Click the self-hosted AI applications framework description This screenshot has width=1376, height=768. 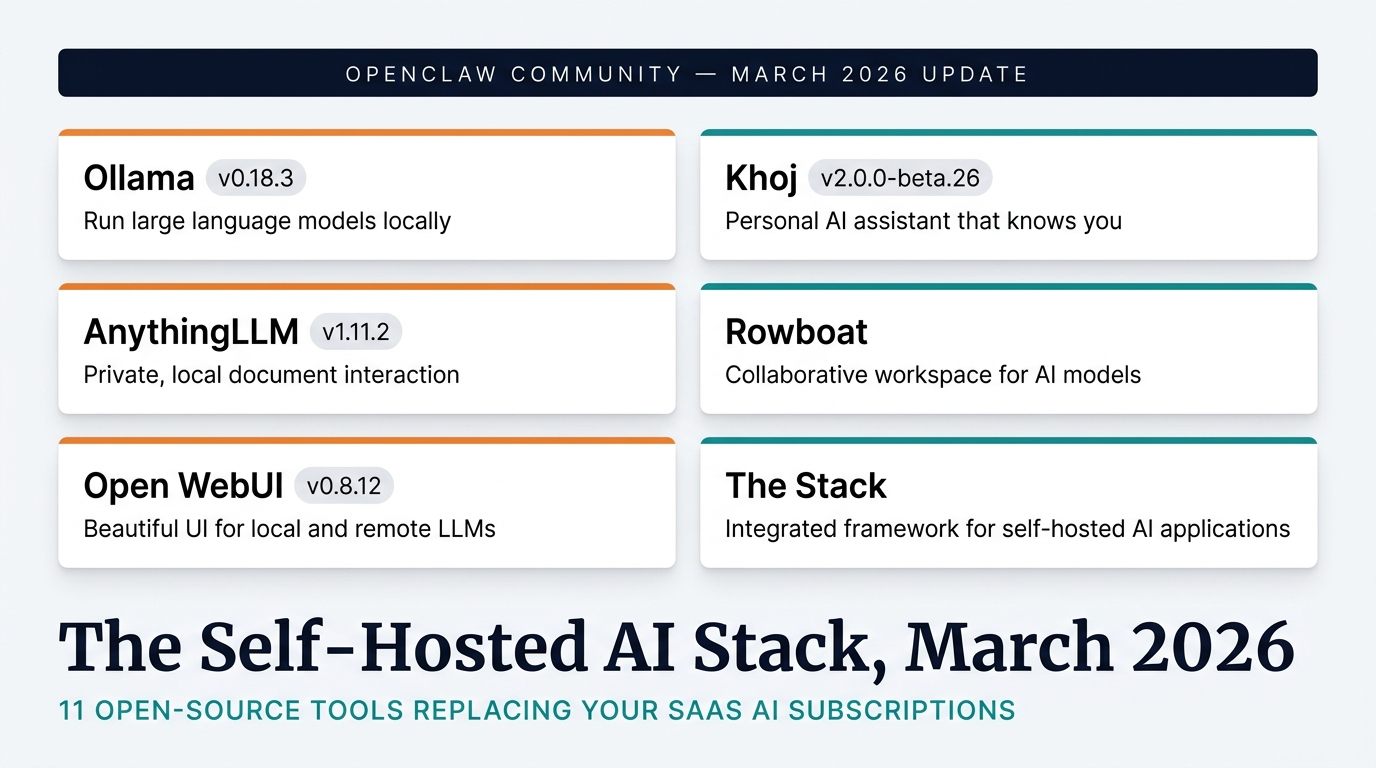point(1007,529)
